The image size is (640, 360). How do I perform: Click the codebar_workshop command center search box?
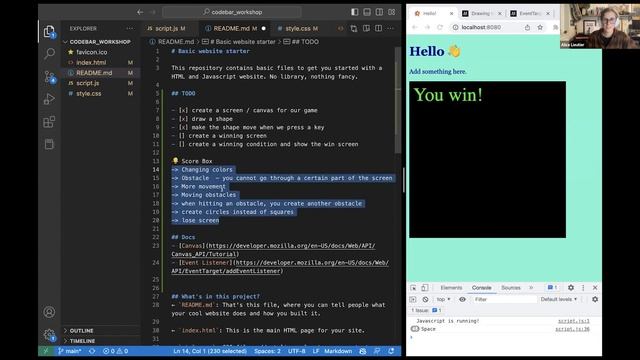232,12
